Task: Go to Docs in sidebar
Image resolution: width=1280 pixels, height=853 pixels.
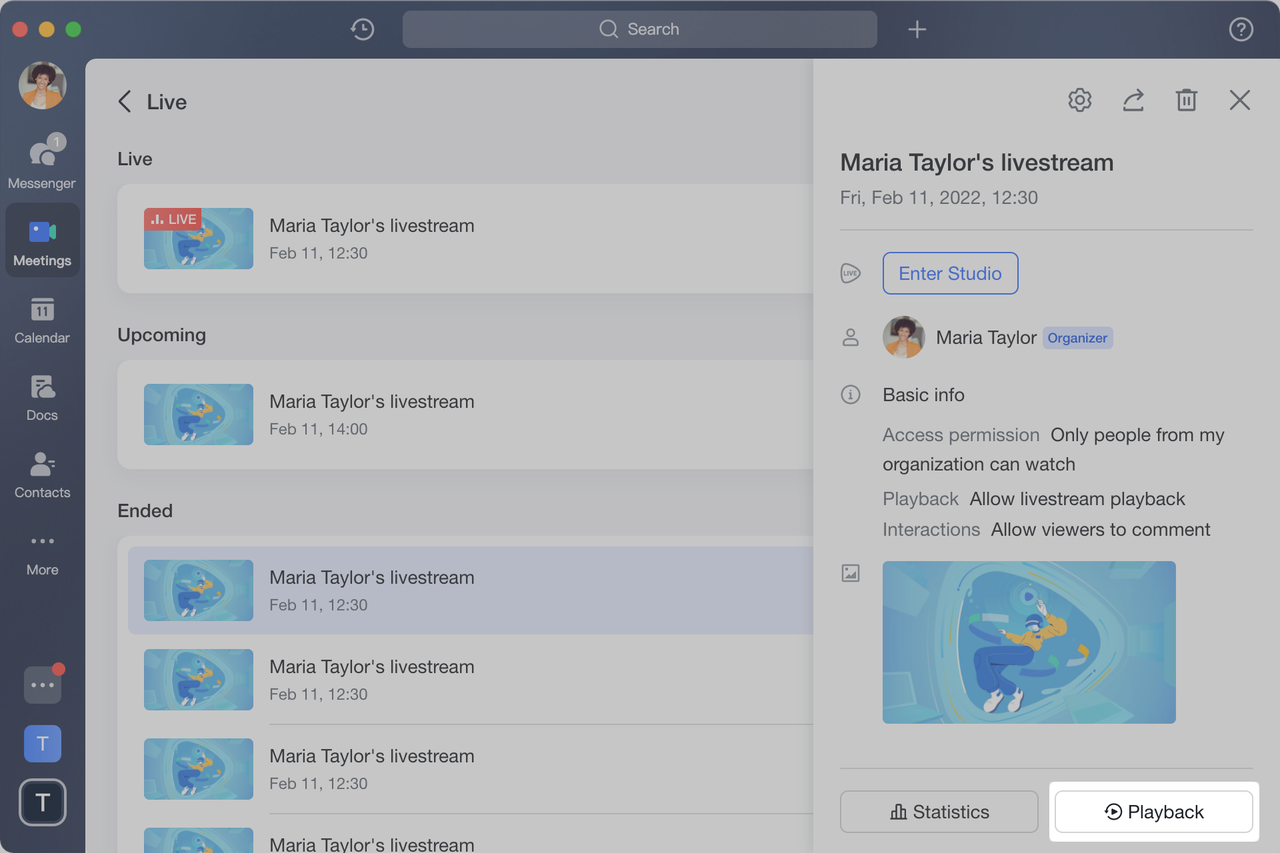Action: pos(42,397)
